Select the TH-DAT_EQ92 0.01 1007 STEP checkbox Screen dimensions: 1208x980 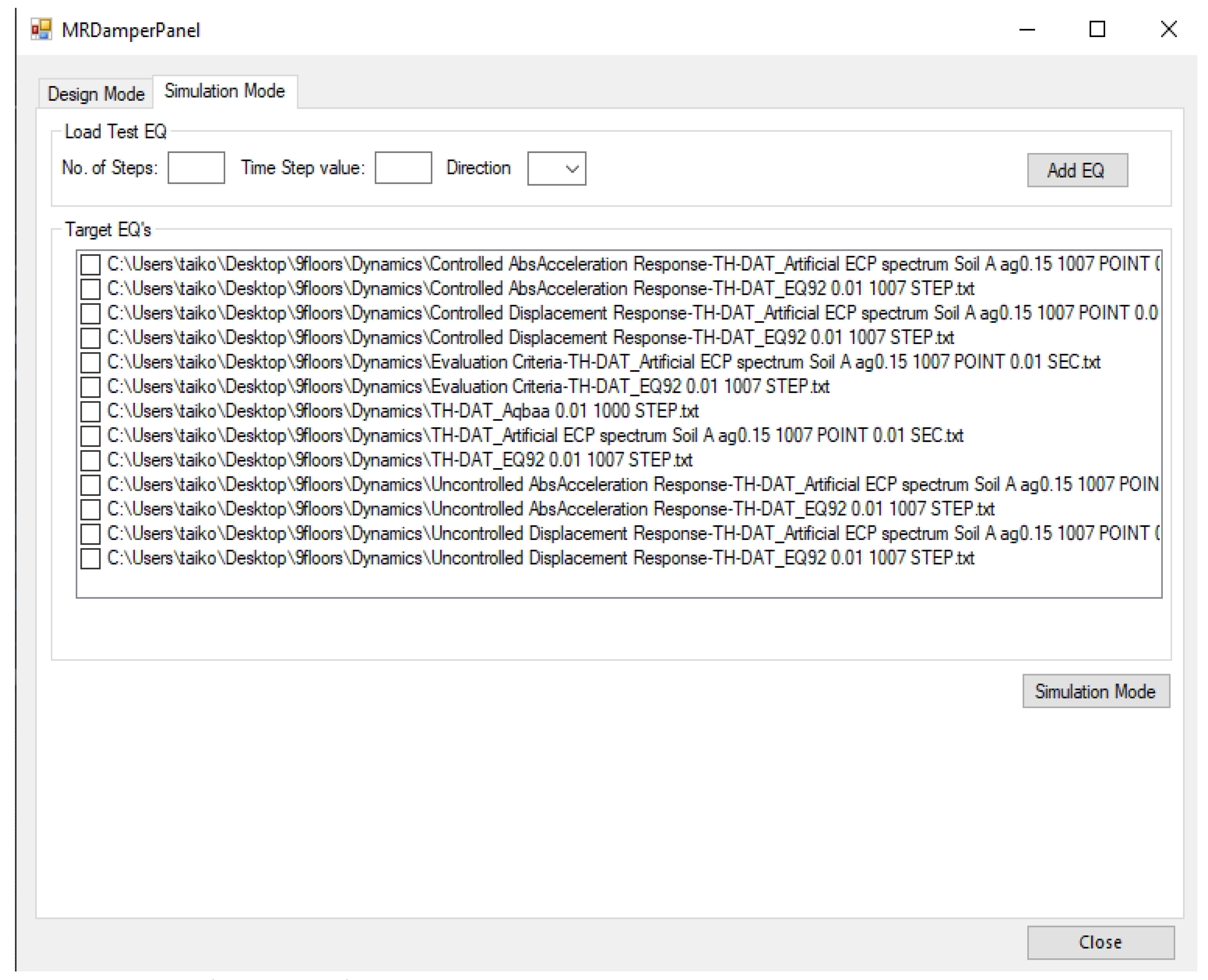pos(90,460)
